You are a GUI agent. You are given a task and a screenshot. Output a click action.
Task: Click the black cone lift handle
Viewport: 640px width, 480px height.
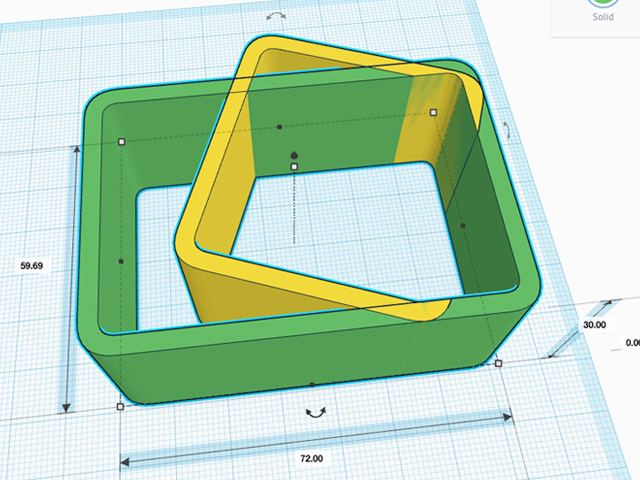294,154
